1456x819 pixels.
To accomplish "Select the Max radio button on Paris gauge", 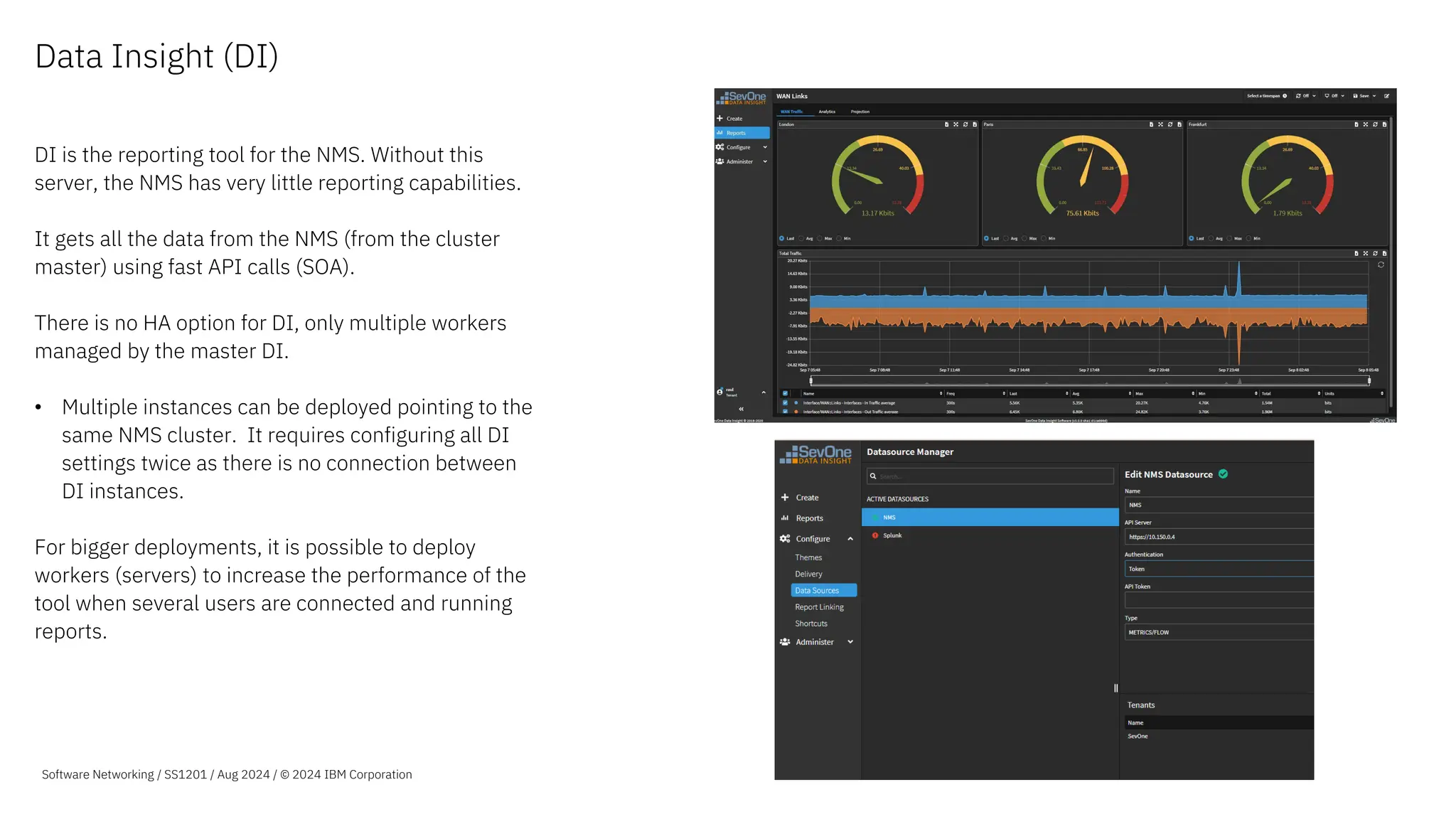I will [x=1024, y=238].
